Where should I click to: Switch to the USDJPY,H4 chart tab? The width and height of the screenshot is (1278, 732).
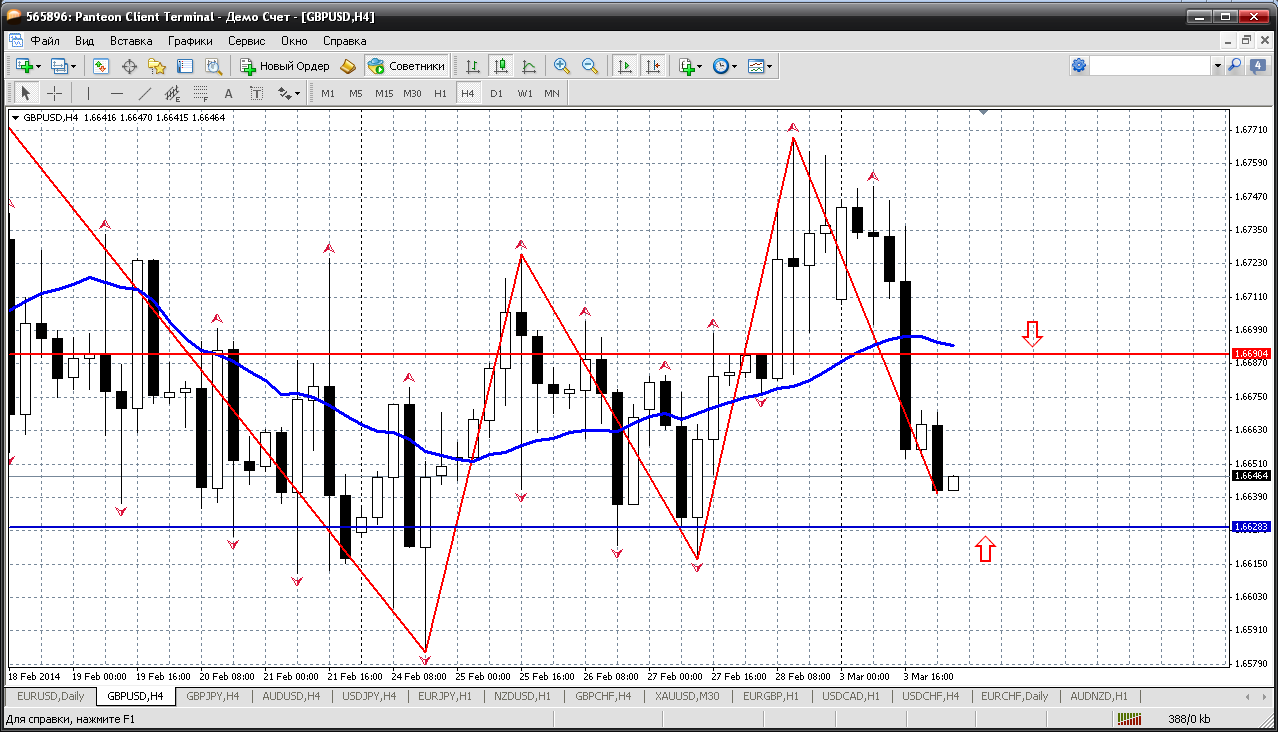pyautogui.click(x=369, y=696)
